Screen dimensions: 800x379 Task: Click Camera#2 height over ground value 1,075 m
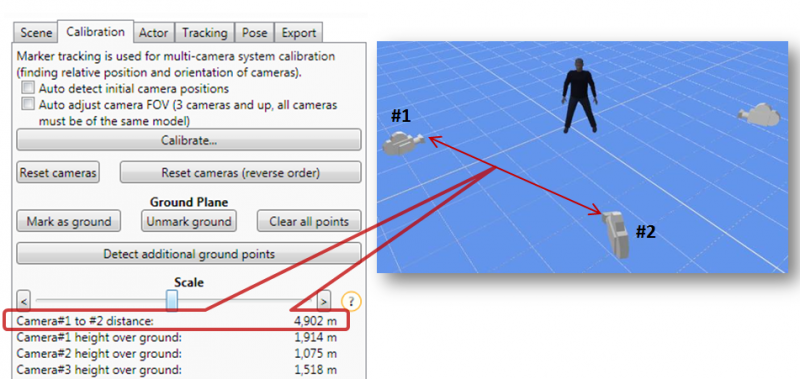pos(315,353)
